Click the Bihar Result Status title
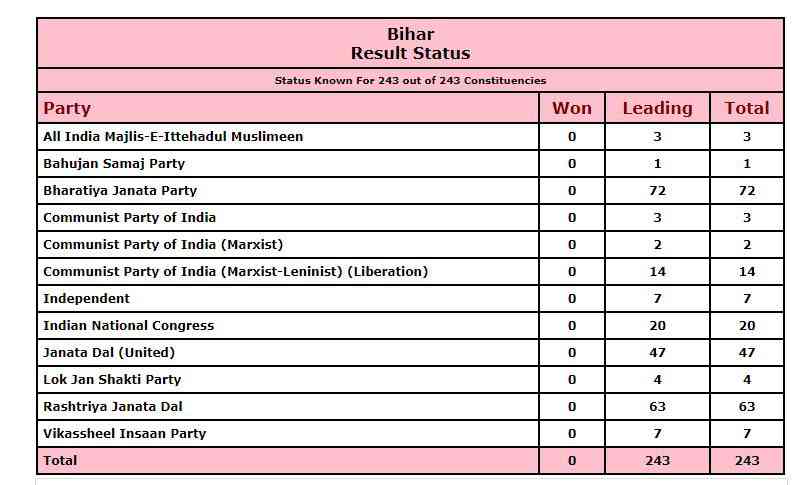Screen dimensions: 798x485 410,44
